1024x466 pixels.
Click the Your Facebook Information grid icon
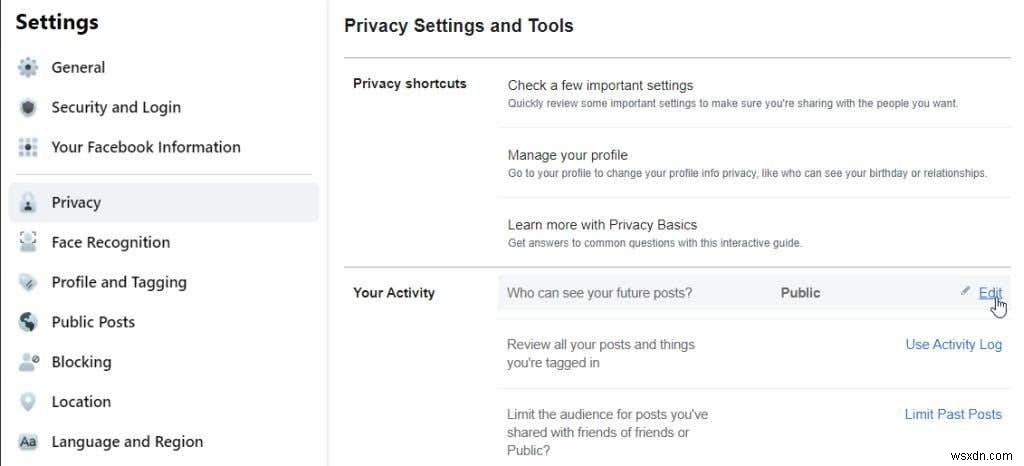click(28, 147)
